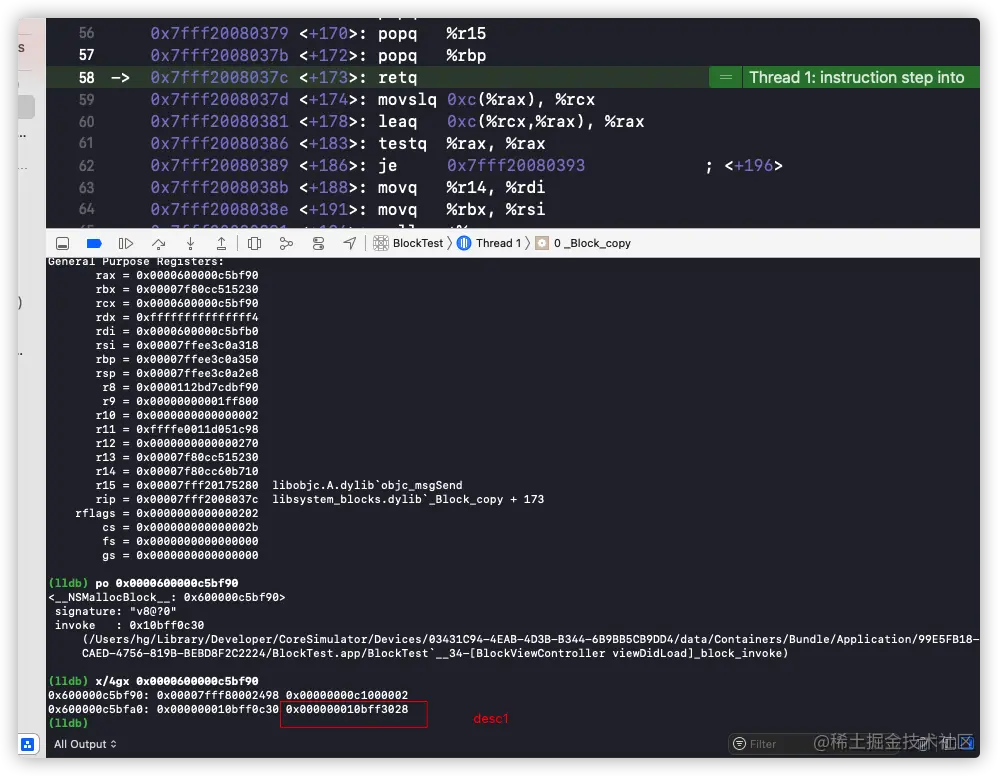This screenshot has width=998, height=776.
Task: Open Debug View Hierarchy icon
Action: 255,243
